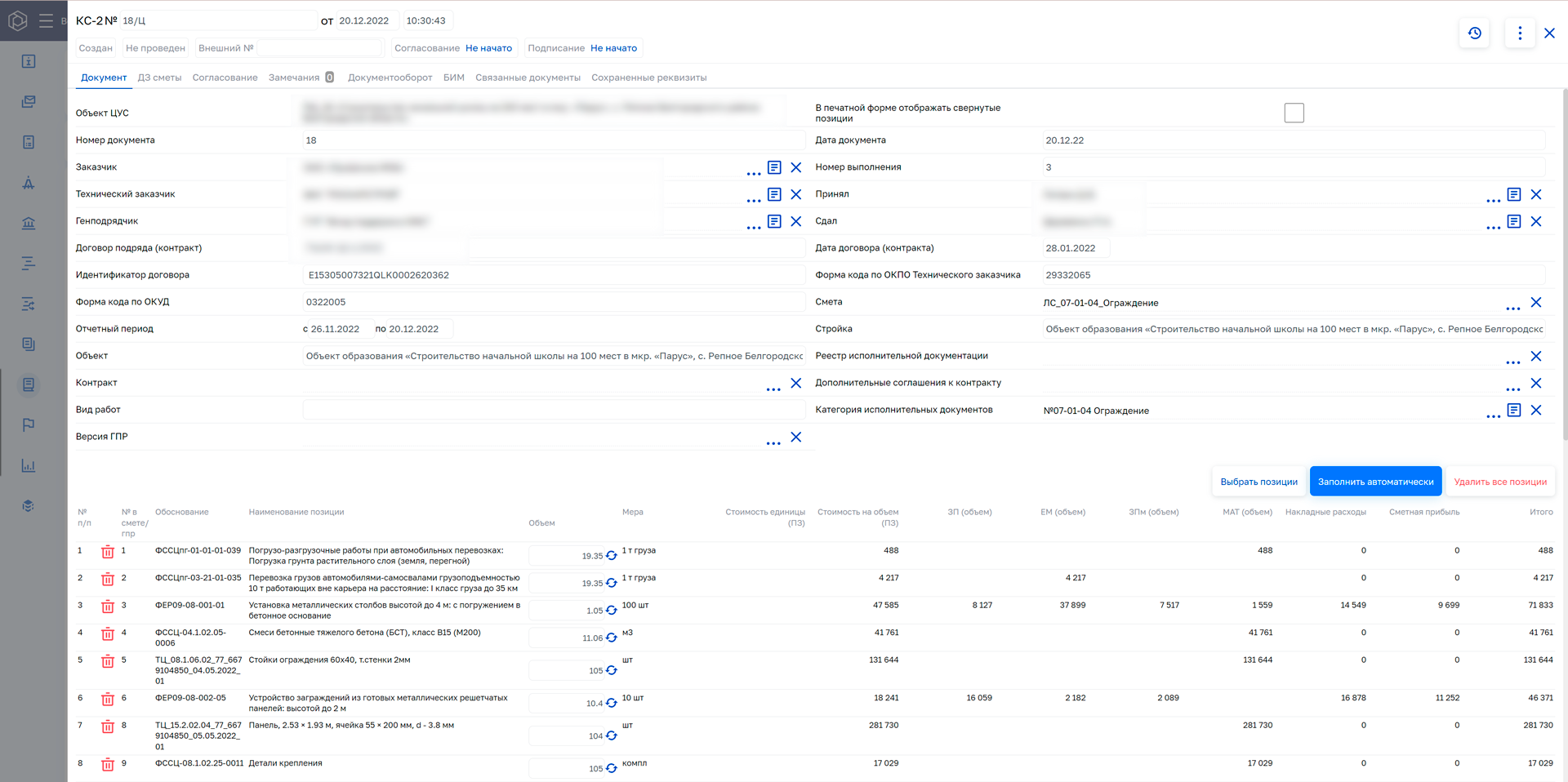Open the sidebar hamburger menu
1568x782 pixels.
tap(47, 21)
